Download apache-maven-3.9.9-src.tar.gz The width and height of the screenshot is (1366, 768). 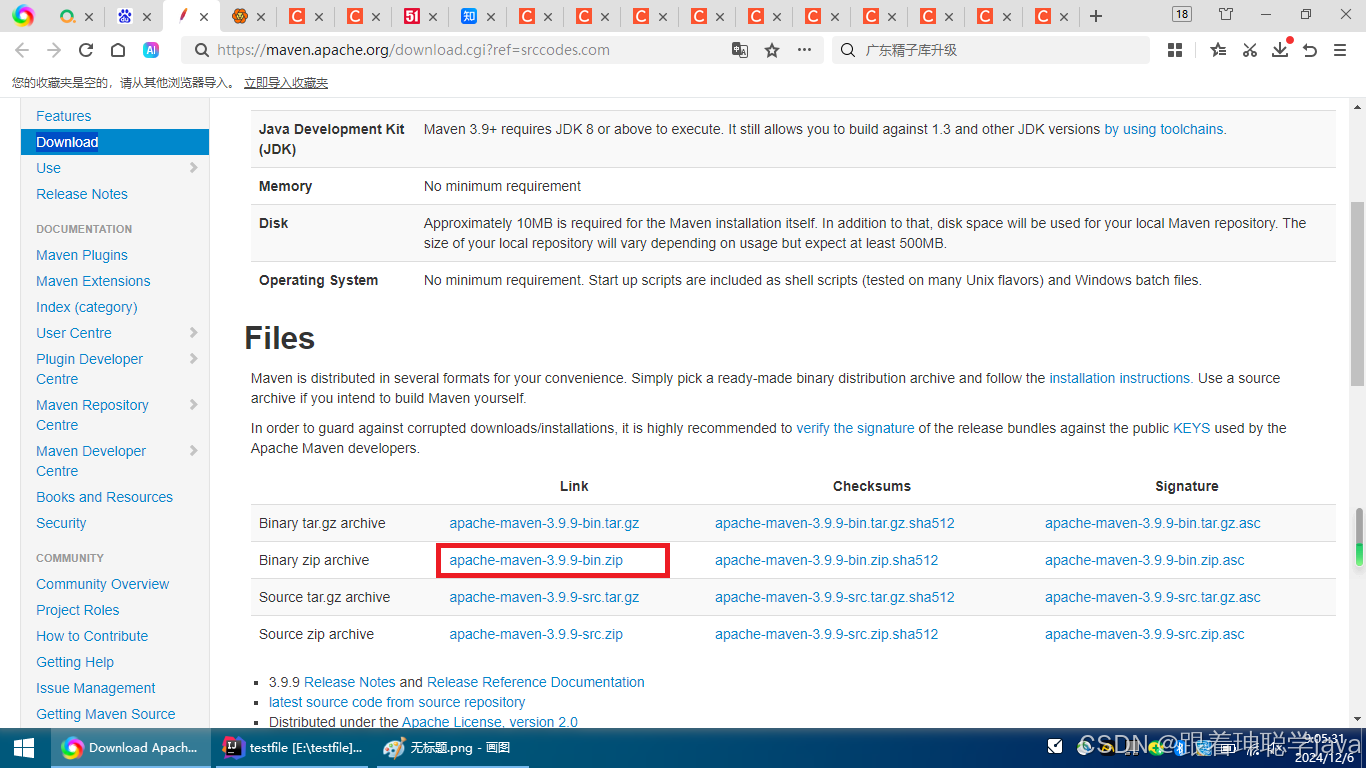(x=544, y=597)
